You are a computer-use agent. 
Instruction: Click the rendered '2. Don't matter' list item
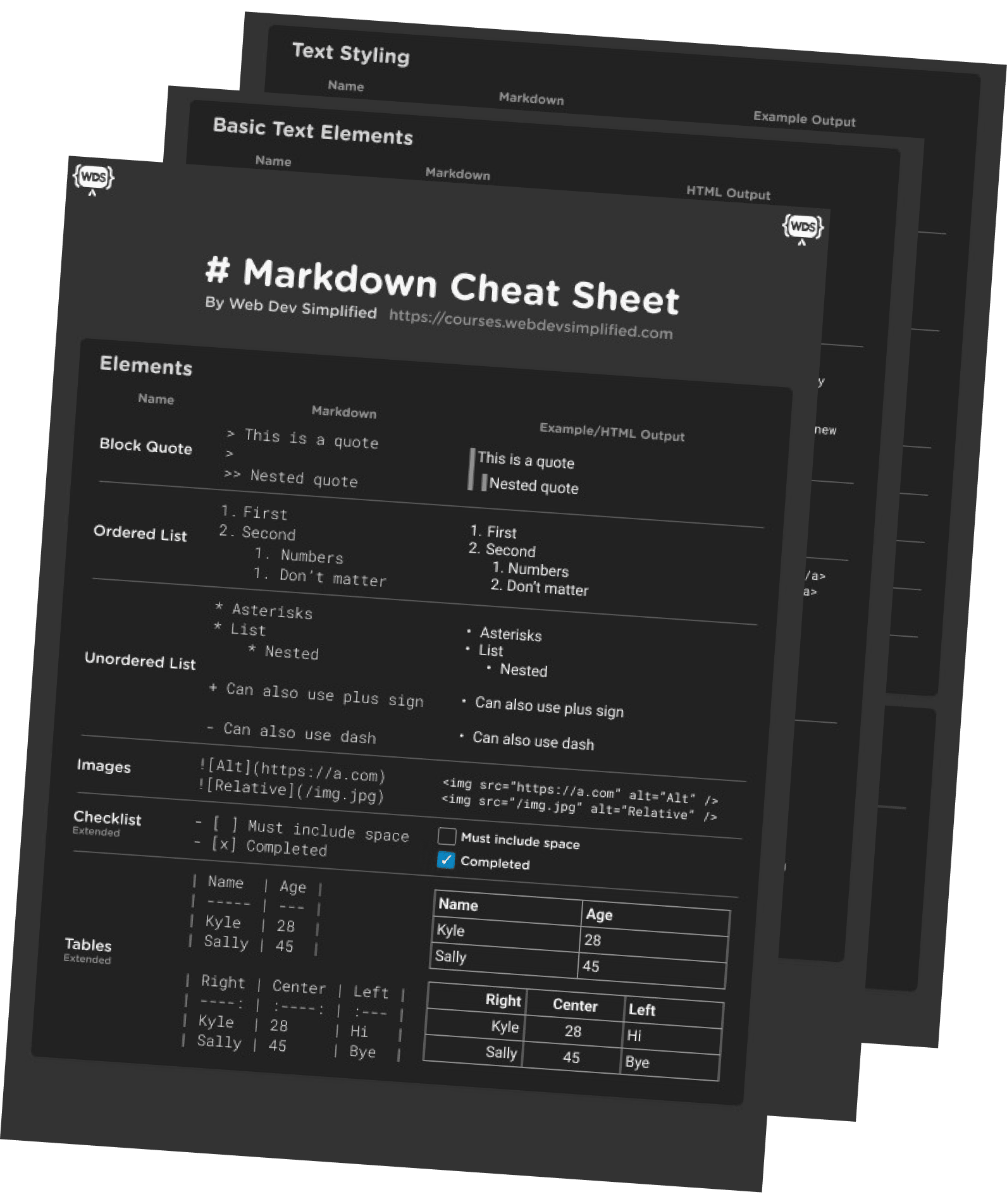tap(540, 587)
